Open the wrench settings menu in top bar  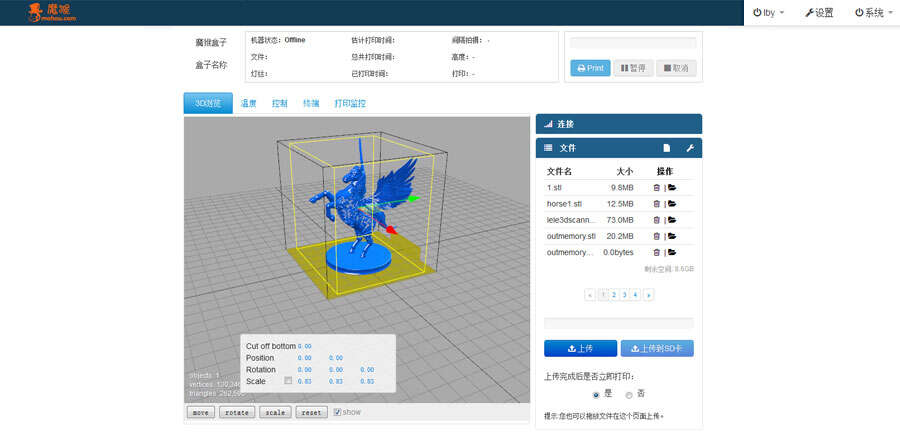[x=819, y=13]
